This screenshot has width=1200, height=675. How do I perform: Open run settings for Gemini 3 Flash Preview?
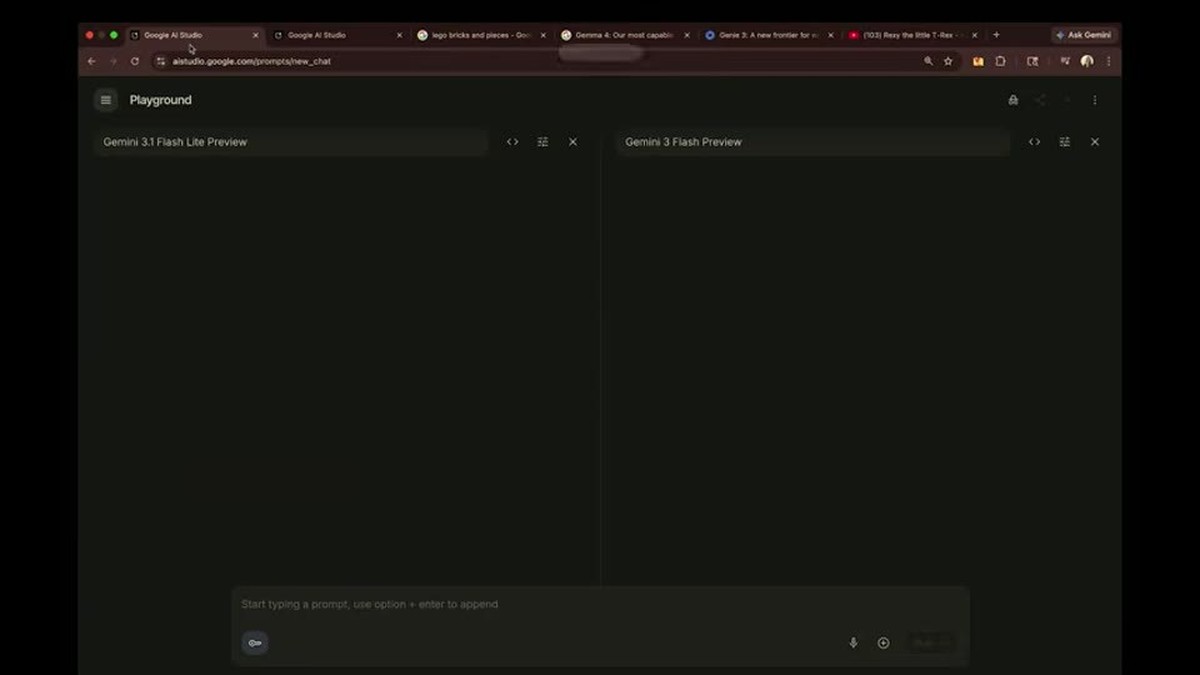[x=1065, y=142]
